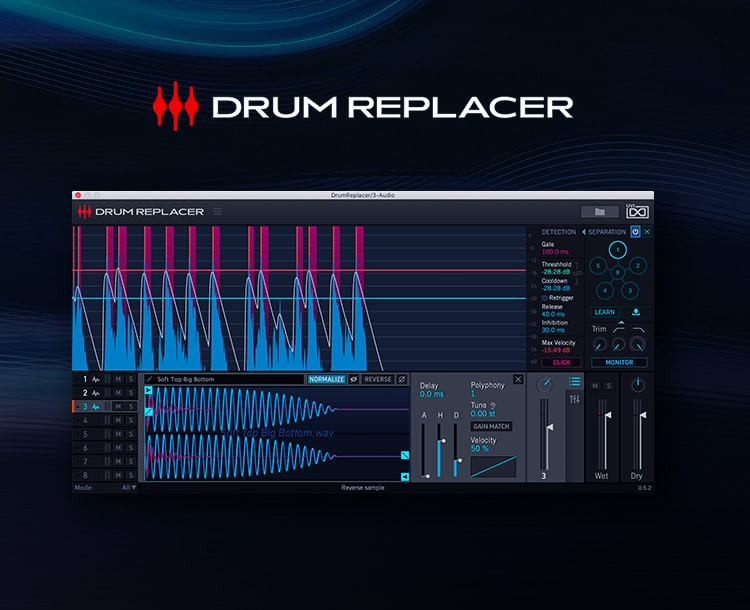Click the download icon next to LEARN
The height and width of the screenshot is (610, 750).
click(636, 312)
